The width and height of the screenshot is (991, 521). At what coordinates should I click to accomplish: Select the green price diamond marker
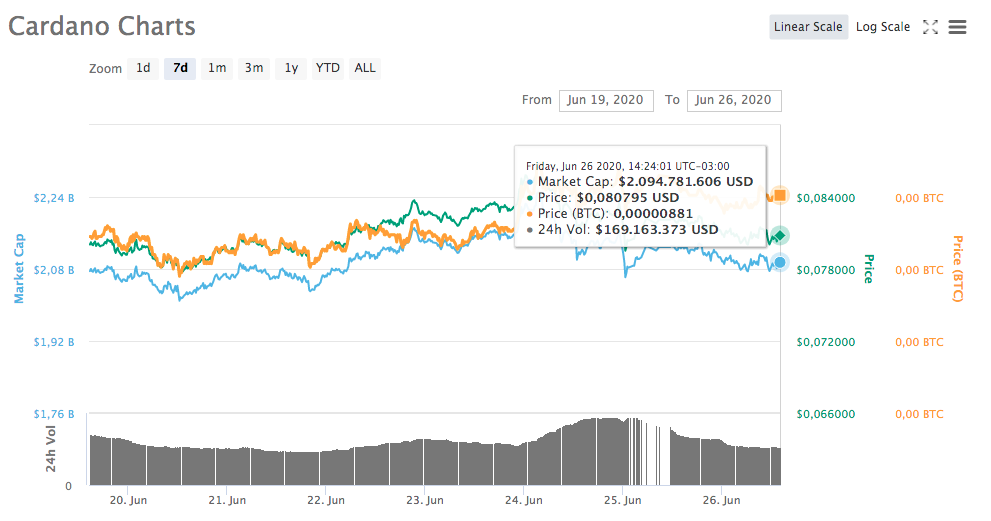[x=780, y=236]
